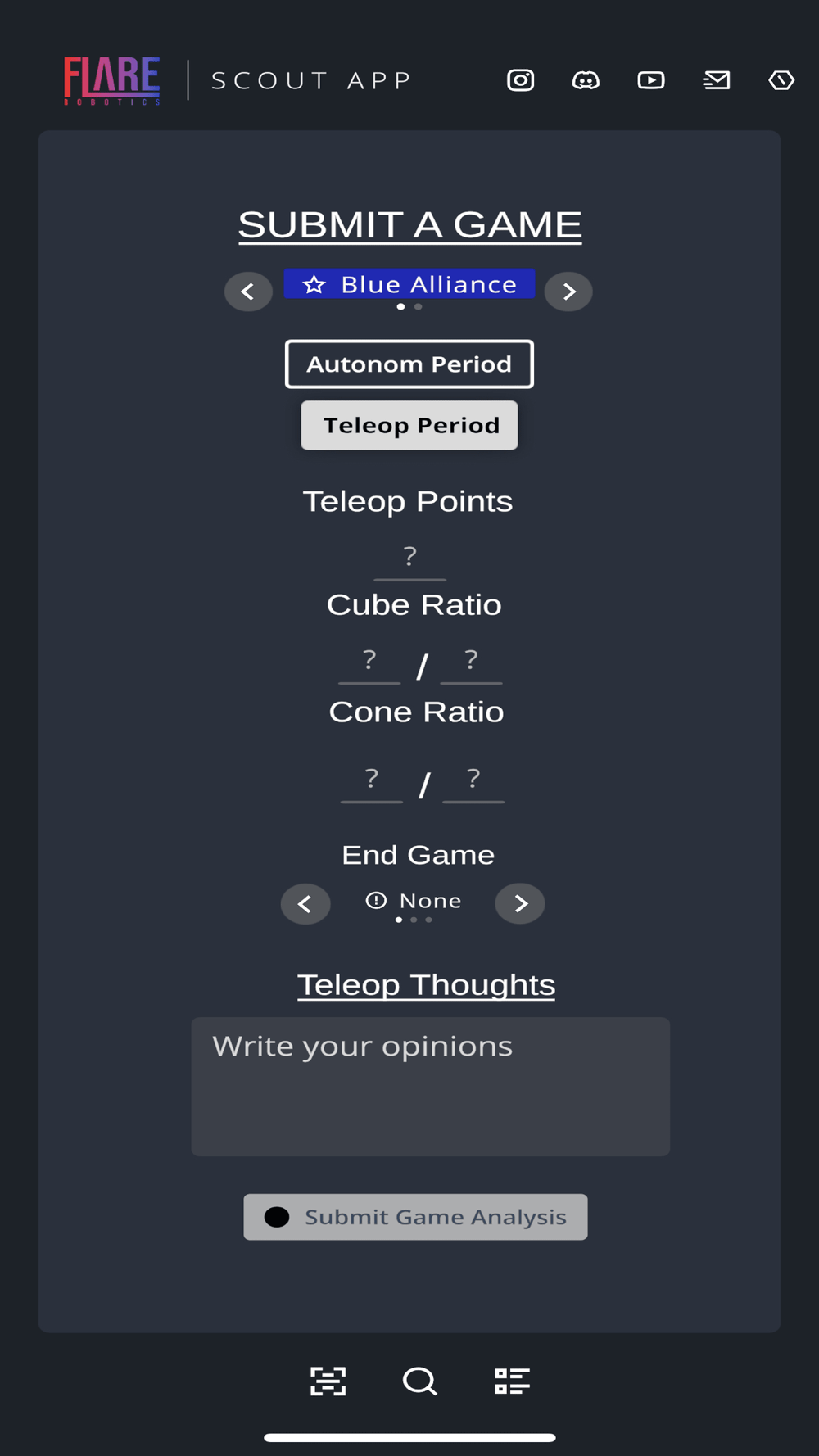The image size is (819, 1456).
Task: Switch to Teleop Period tab
Action: tap(409, 425)
